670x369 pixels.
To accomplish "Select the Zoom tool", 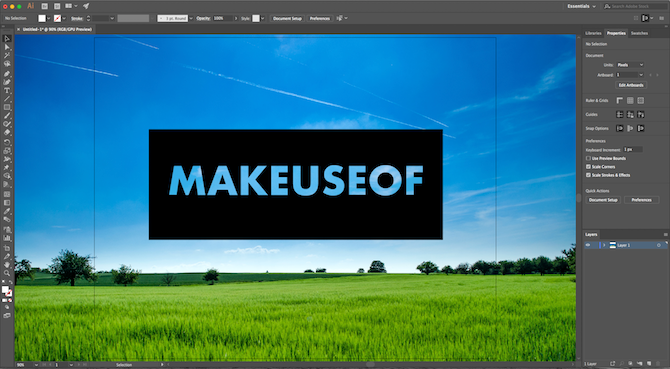I will (x=7, y=273).
